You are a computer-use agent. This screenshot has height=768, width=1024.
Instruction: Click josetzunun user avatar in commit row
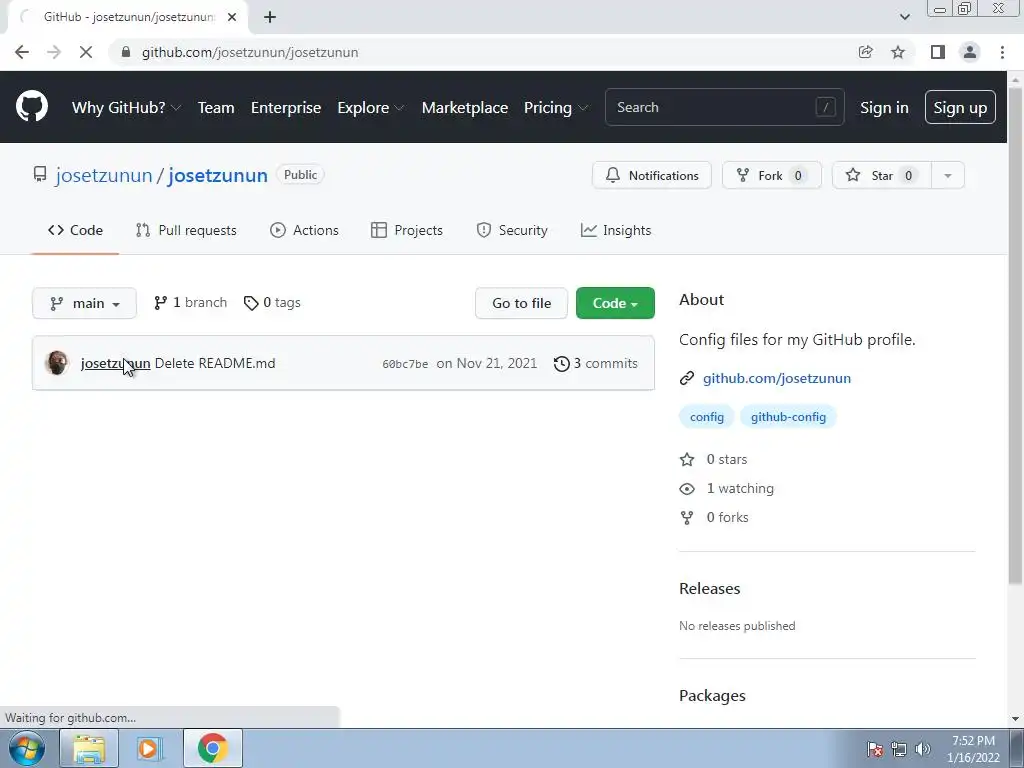[57, 363]
